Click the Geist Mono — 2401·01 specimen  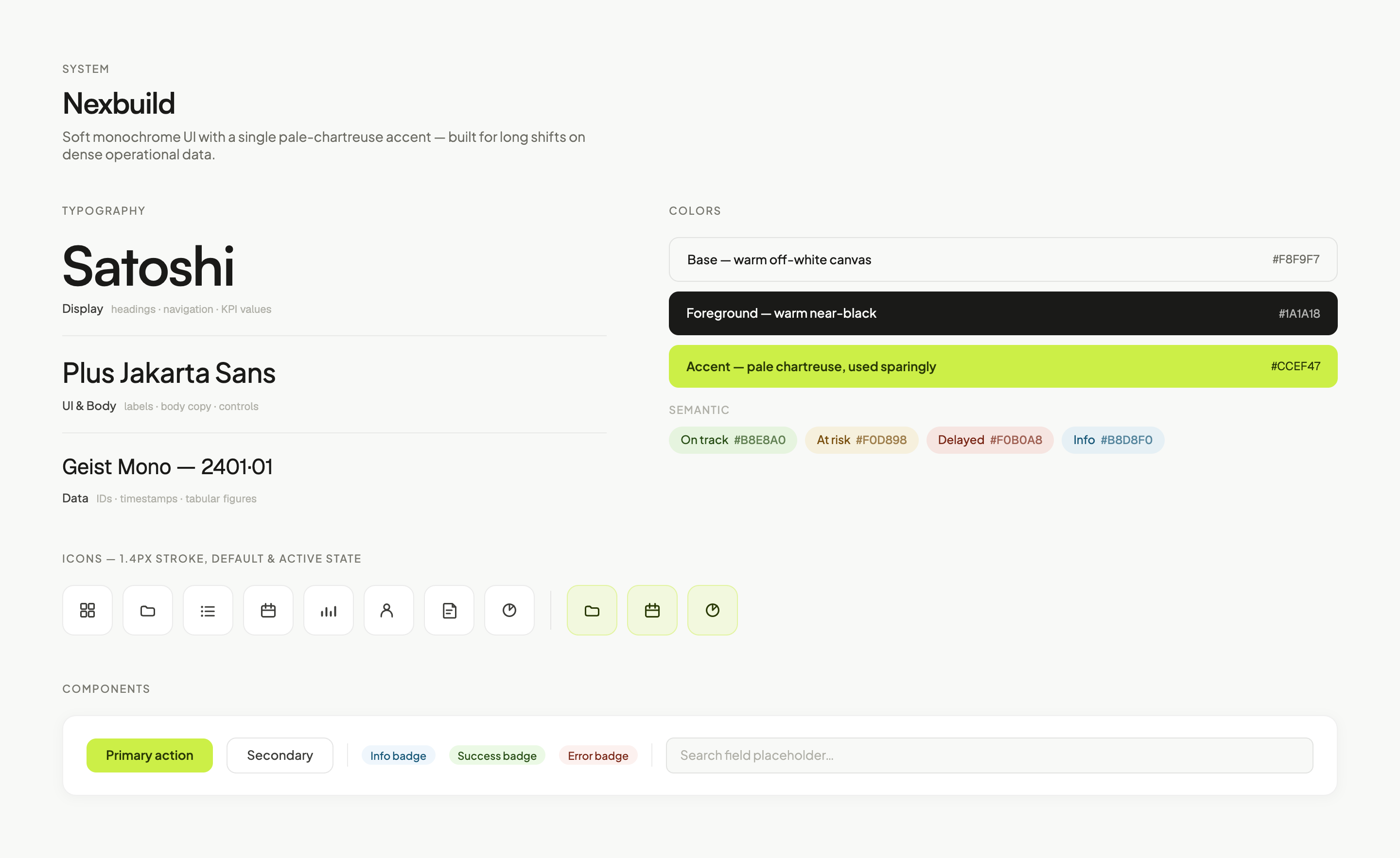(x=168, y=467)
